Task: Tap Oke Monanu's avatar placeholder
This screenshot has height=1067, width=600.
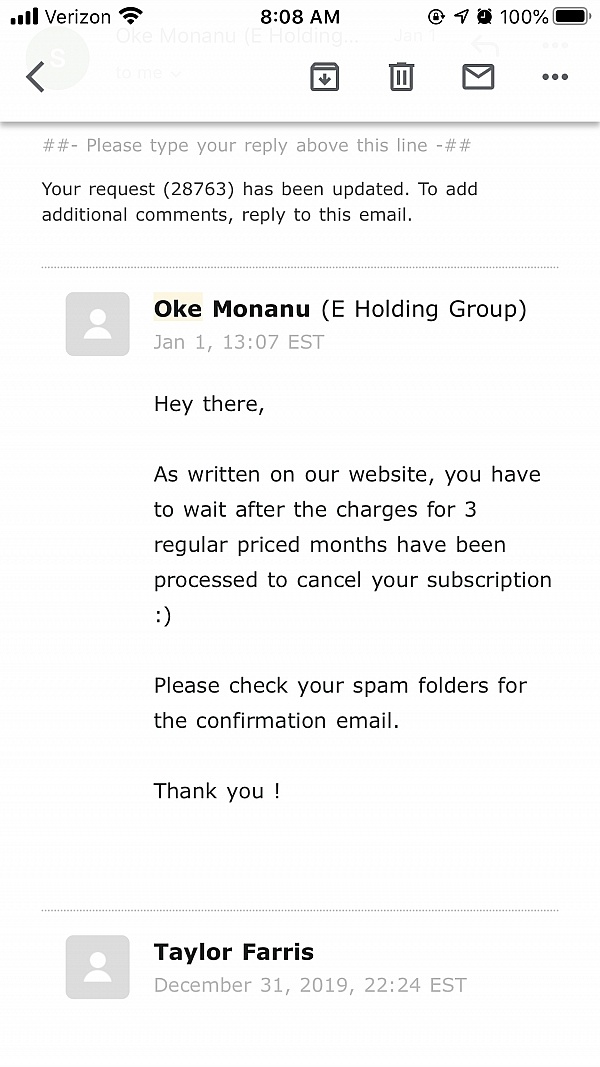Action: (97, 324)
